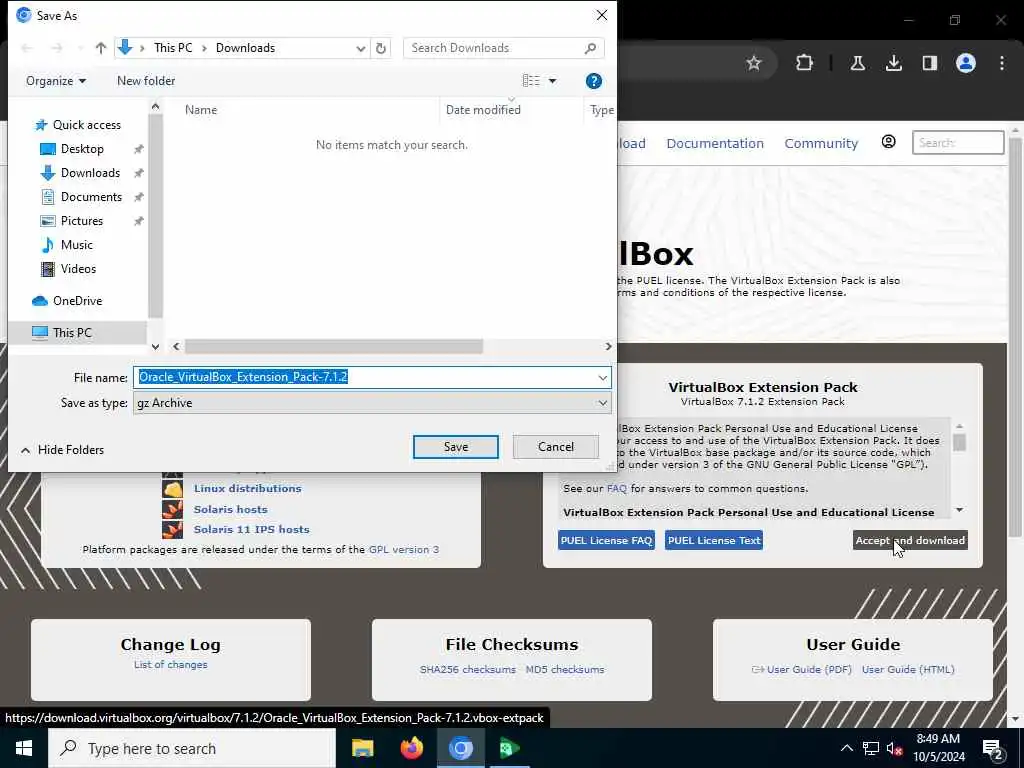Click the horizontal scrollbar in file list
1024x768 pixels.
334,346
